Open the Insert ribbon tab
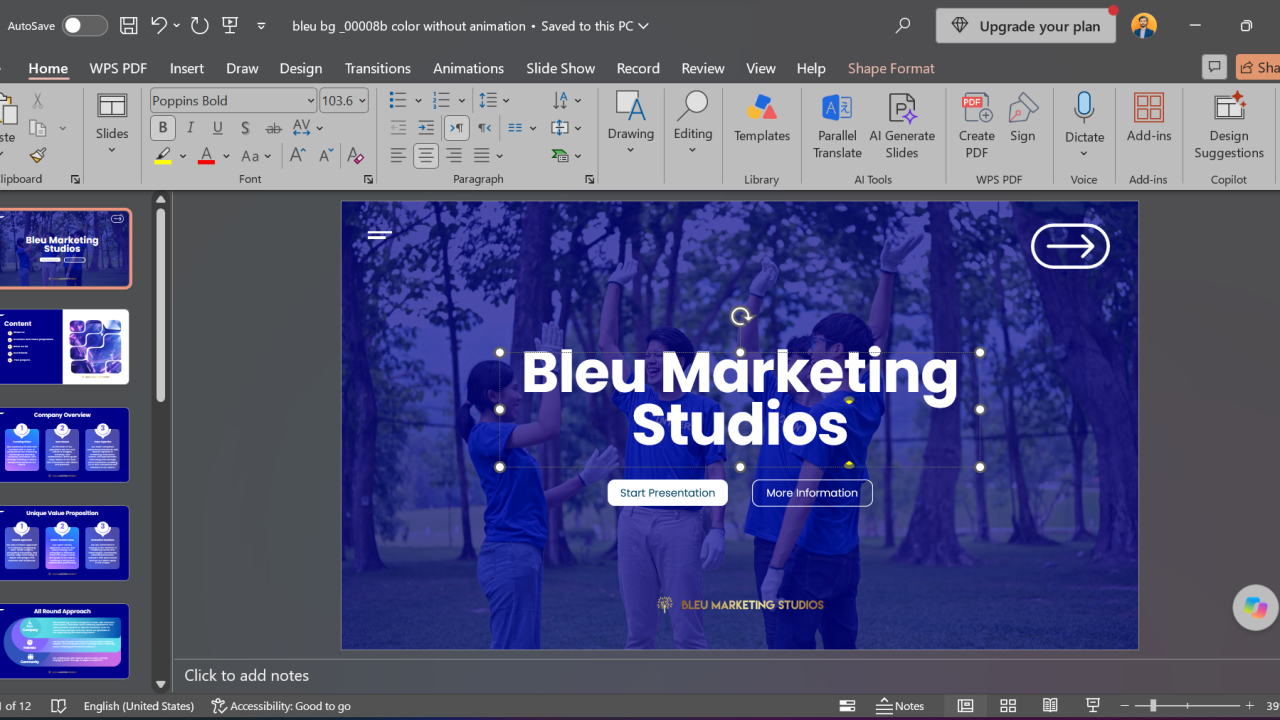The image size is (1280, 720). coord(187,68)
